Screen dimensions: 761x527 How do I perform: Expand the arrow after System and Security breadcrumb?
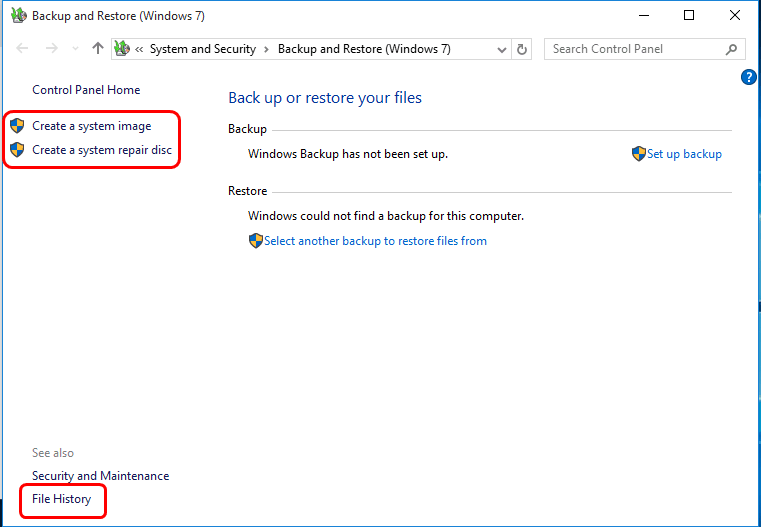(x=266, y=49)
